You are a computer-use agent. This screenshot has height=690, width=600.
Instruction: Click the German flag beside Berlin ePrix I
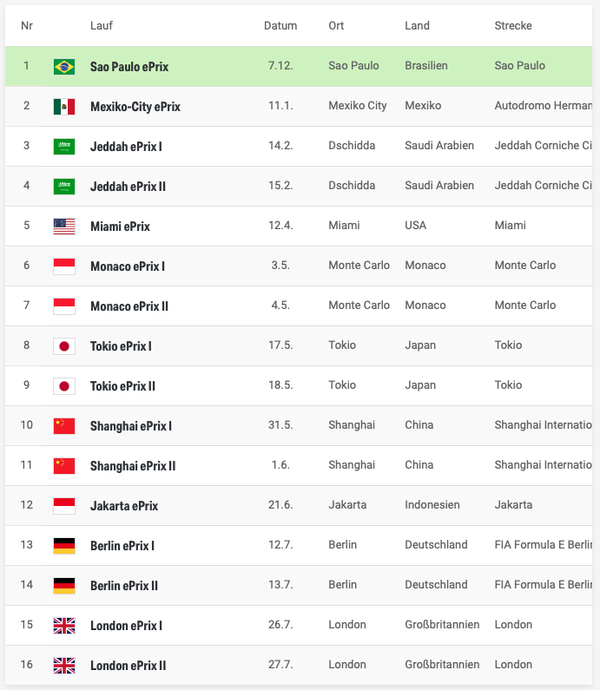(64, 546)
